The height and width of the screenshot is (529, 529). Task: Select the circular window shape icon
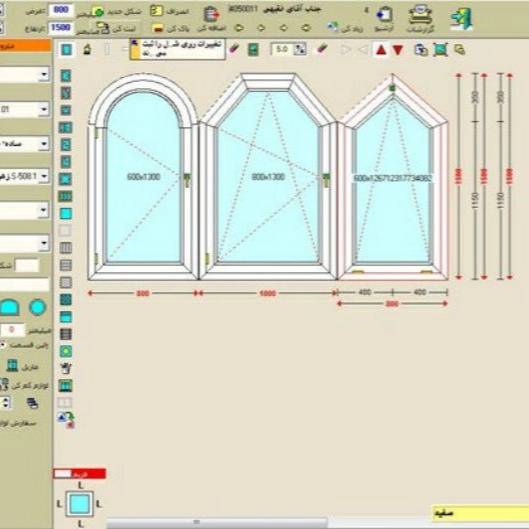coord(37,307)
